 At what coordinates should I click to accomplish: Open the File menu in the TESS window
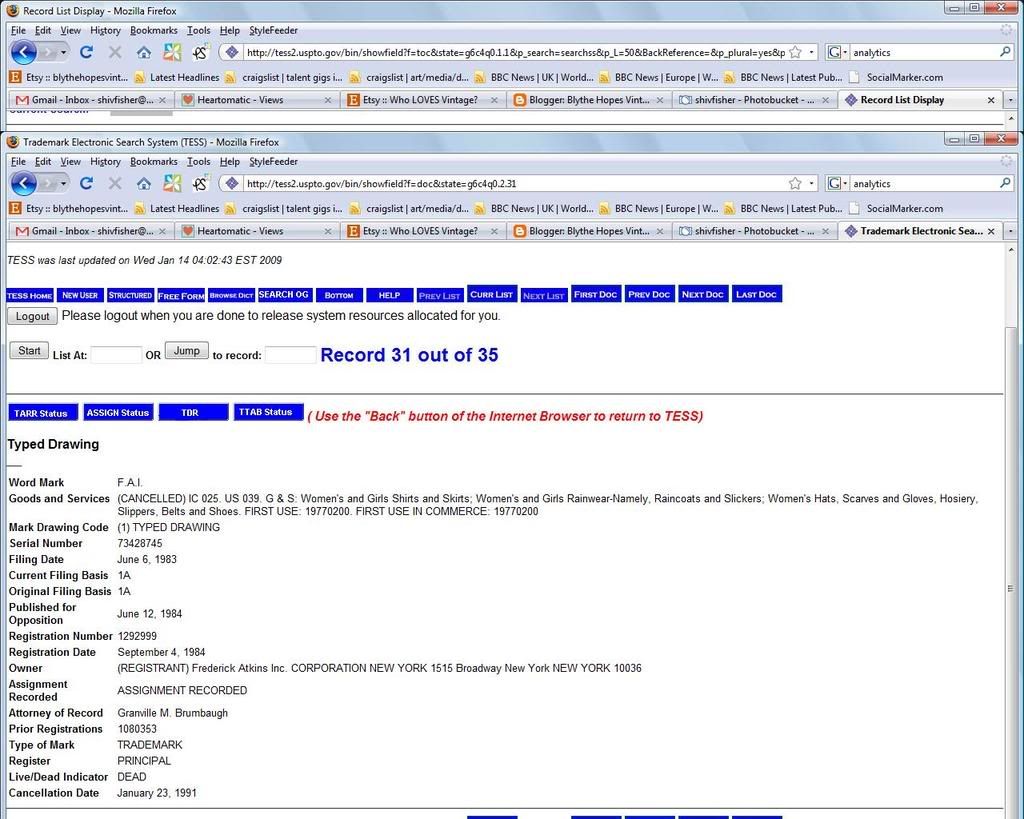pyautogui.click(x=18, y=161)
